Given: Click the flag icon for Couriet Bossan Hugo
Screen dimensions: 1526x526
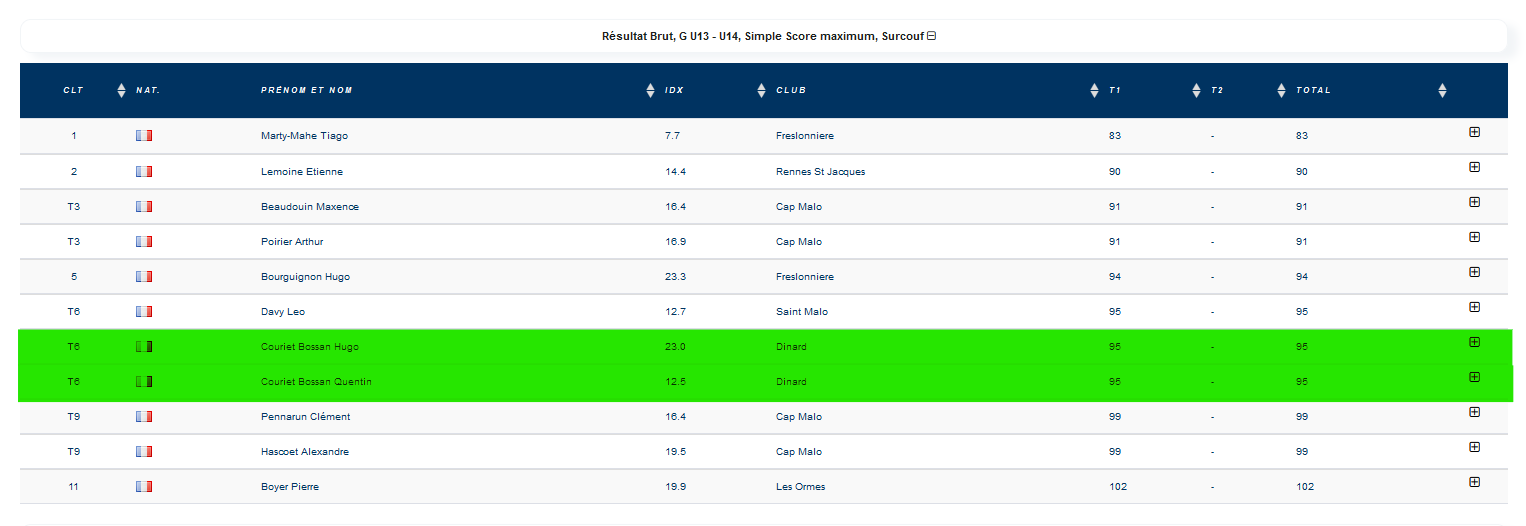Looking at the screenshot, I should pos(144,347).
